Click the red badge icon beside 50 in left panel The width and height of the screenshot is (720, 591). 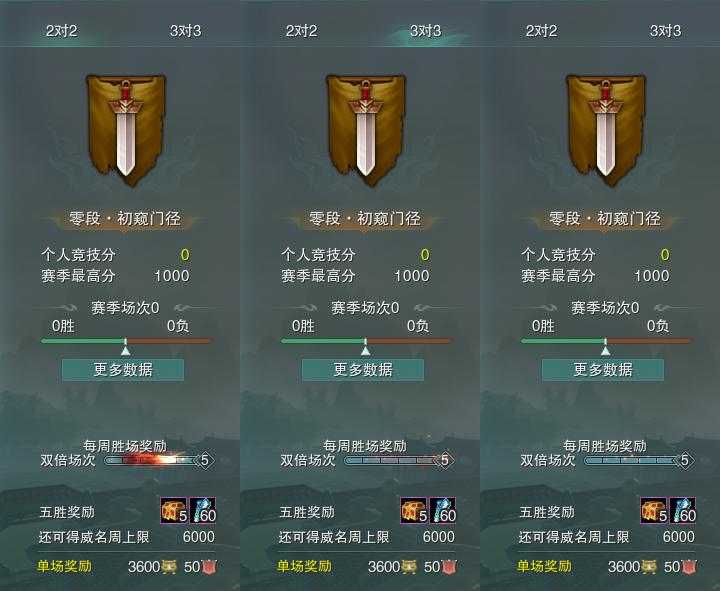pyautogui.click(x=209, y=567)
